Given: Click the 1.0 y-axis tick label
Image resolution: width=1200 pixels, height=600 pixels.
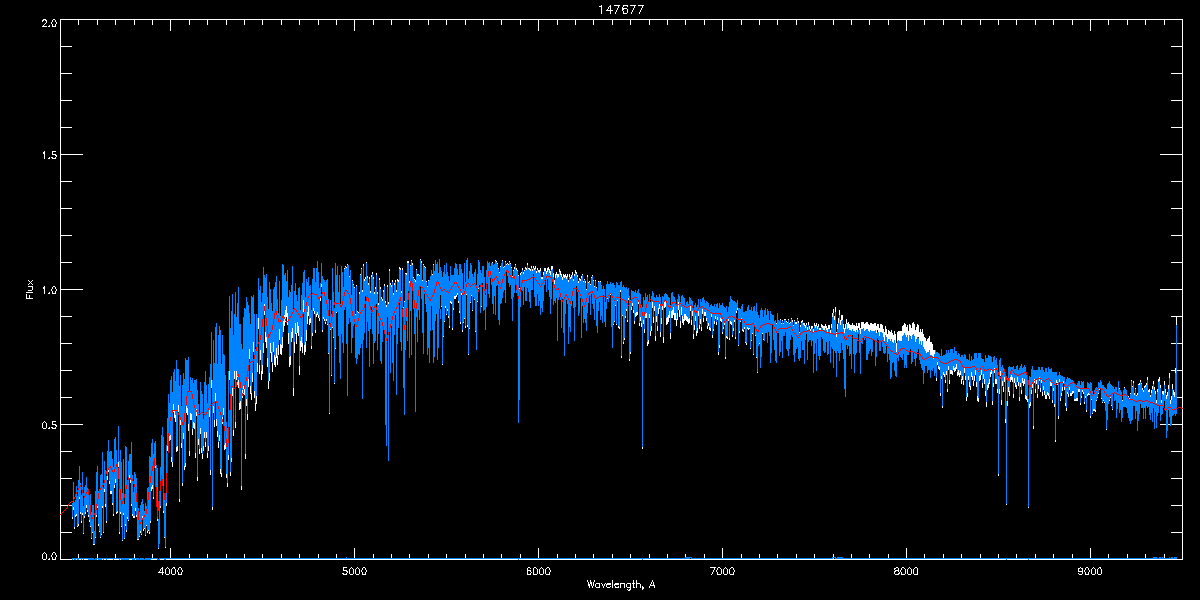Looking at the screenshot, I should pos(48,290).
